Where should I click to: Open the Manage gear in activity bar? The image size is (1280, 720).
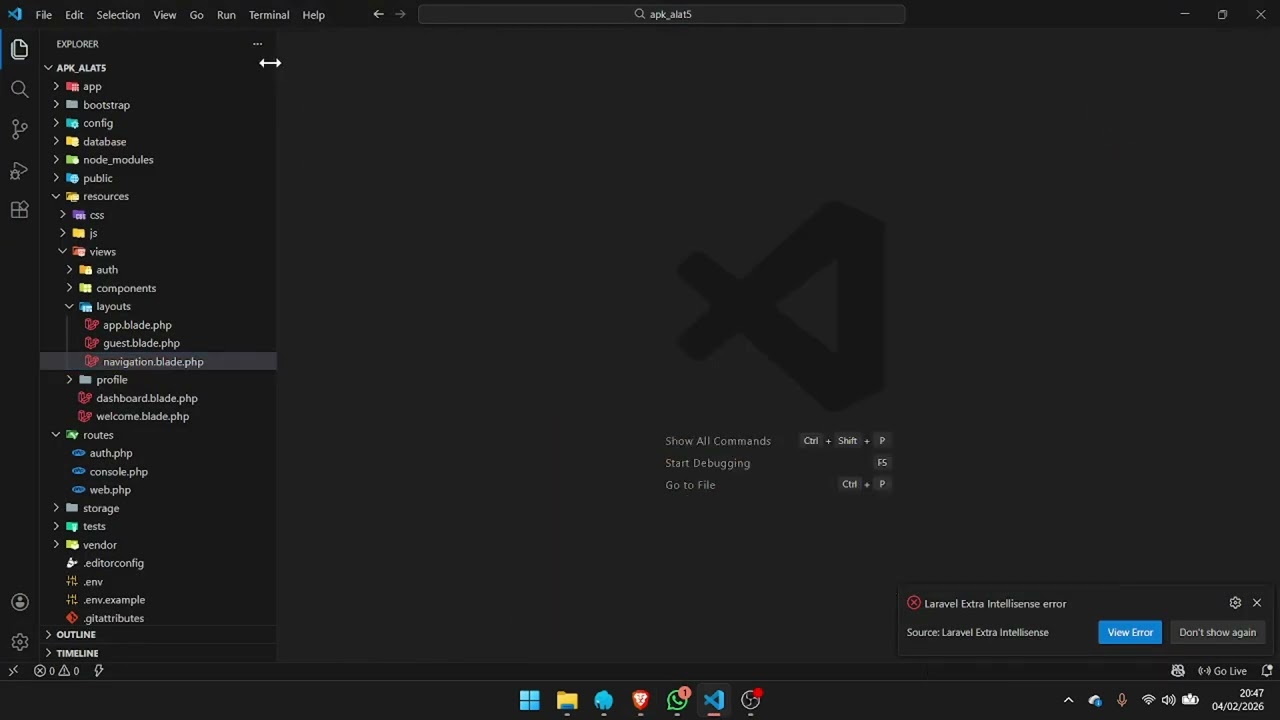(x=19, y=642)
